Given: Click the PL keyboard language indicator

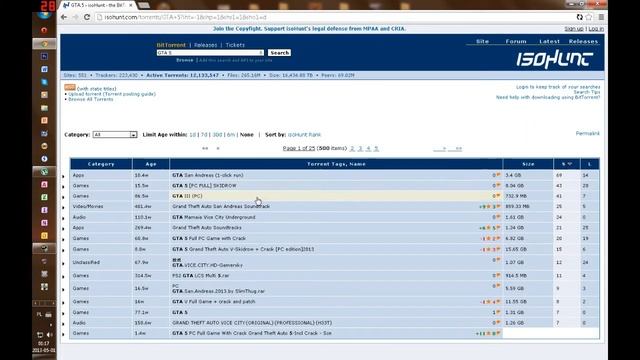Looking at the screenshot, I should click(x=39, y=314).
